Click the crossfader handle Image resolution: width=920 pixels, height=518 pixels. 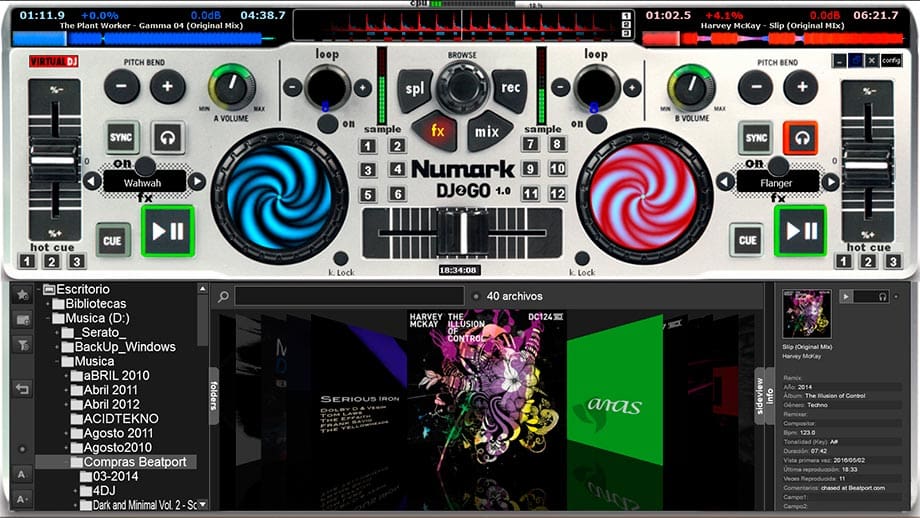point(464,233)
